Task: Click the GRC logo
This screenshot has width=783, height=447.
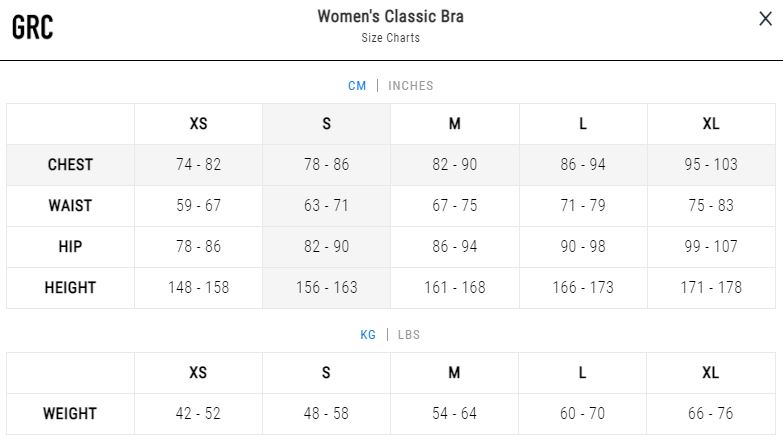Action: tap(32, 27)
